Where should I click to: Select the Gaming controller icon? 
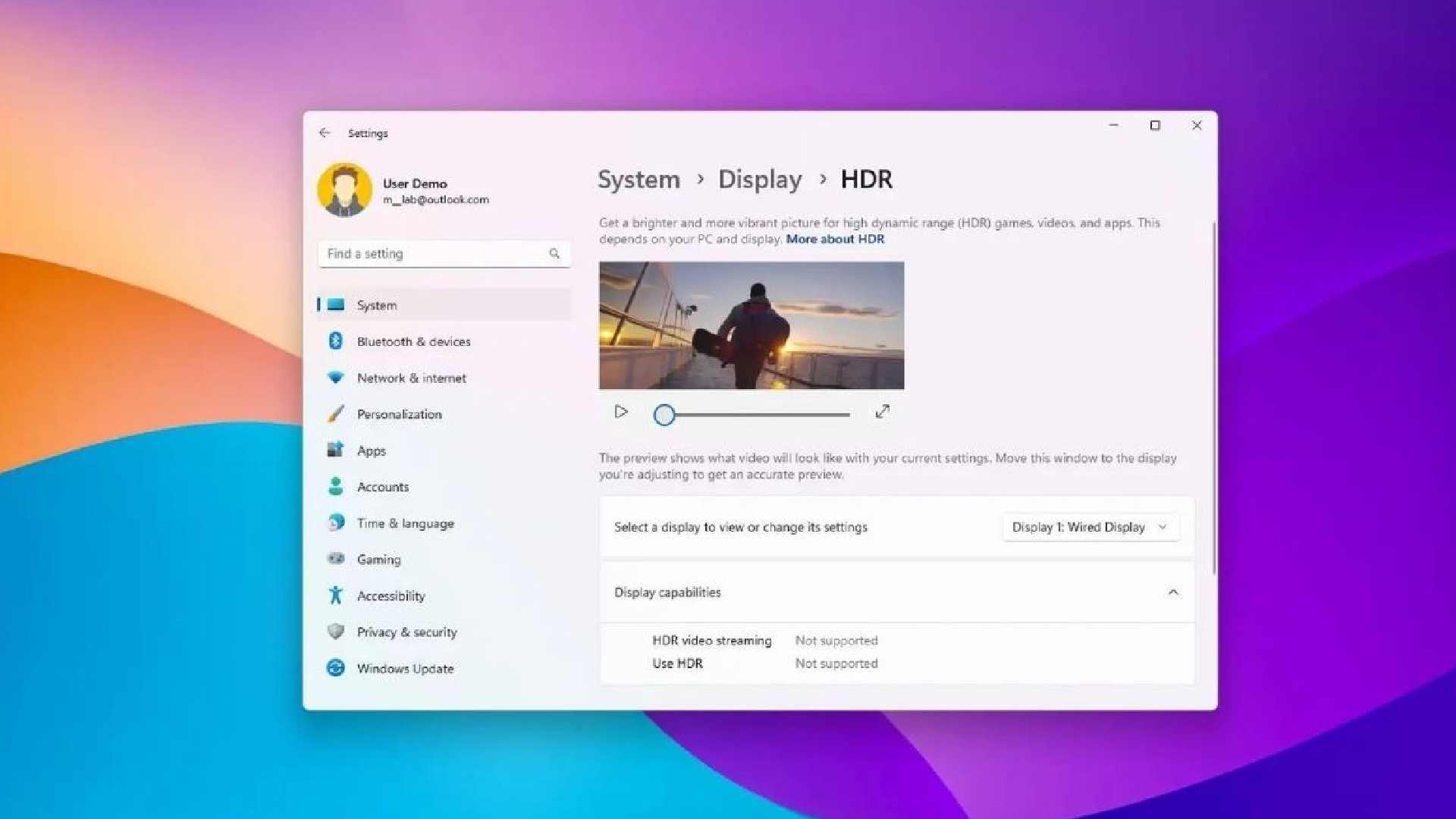(x=335, y=559)
